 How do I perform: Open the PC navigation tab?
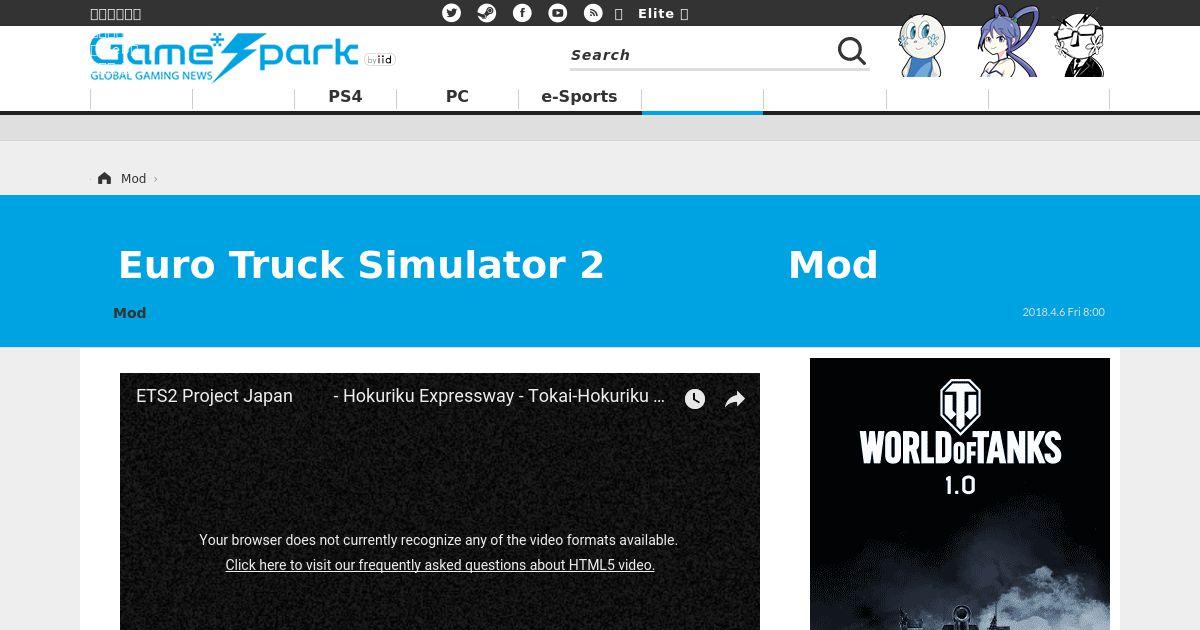(457, 97)
